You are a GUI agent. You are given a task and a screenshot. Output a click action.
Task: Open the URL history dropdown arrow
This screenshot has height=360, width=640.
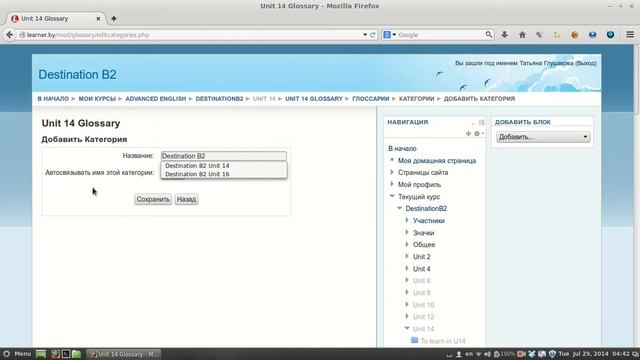tap(365, 35)
